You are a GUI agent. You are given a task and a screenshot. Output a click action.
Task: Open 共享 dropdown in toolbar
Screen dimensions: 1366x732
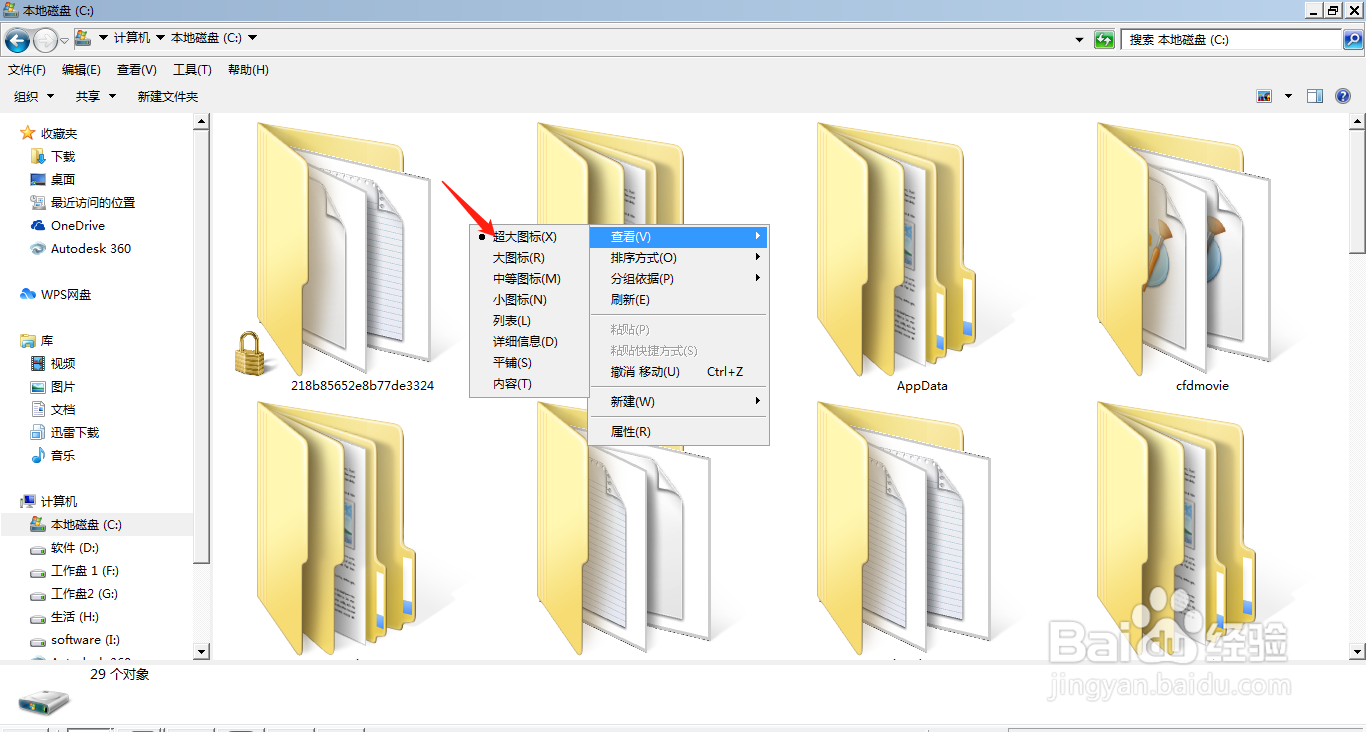tap(96, 96)
